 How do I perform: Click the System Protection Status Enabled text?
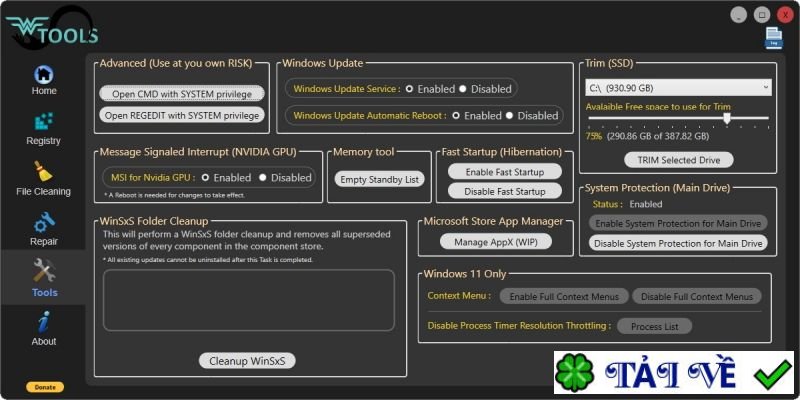[645, 204]
